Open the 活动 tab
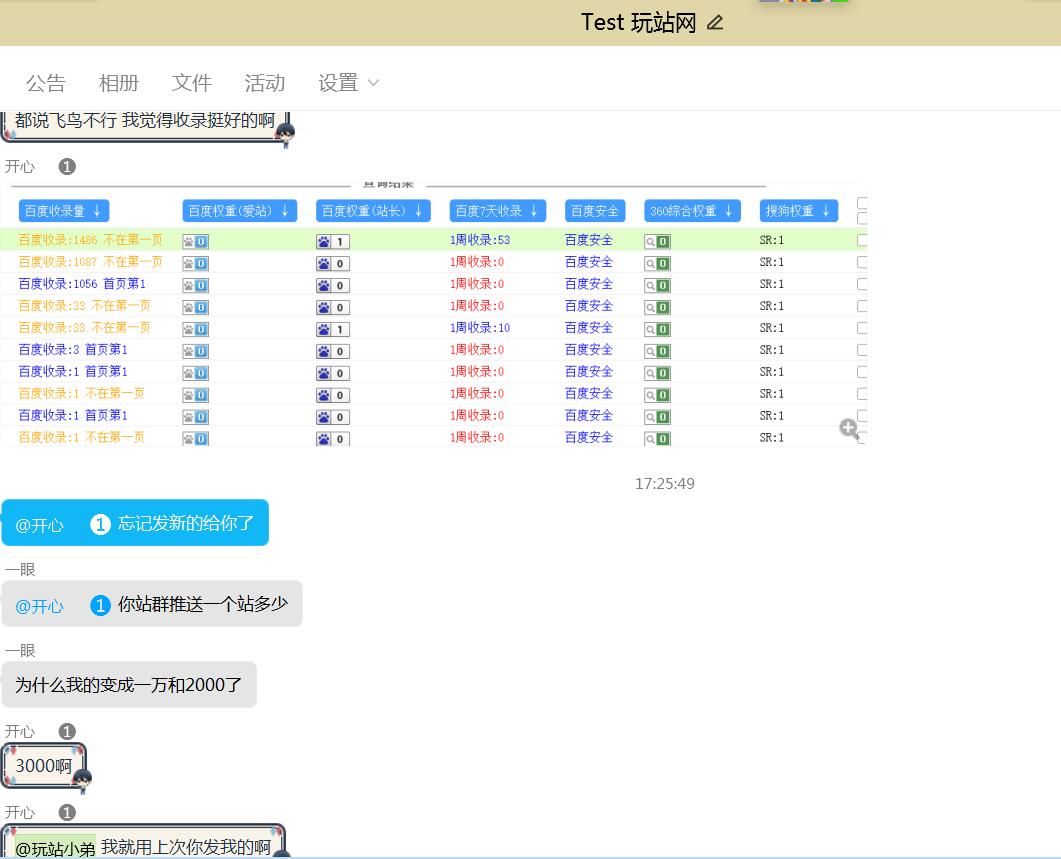This screenshot has width=1061, height=859. 265,83
